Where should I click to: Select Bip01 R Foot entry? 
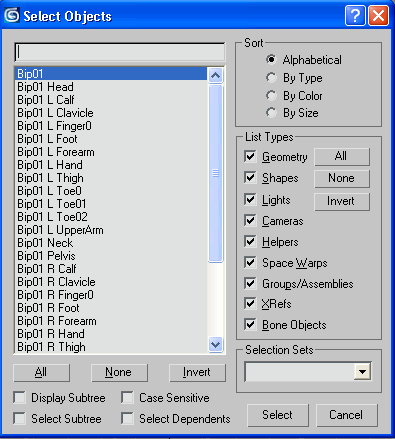click(x=111, y=308)
